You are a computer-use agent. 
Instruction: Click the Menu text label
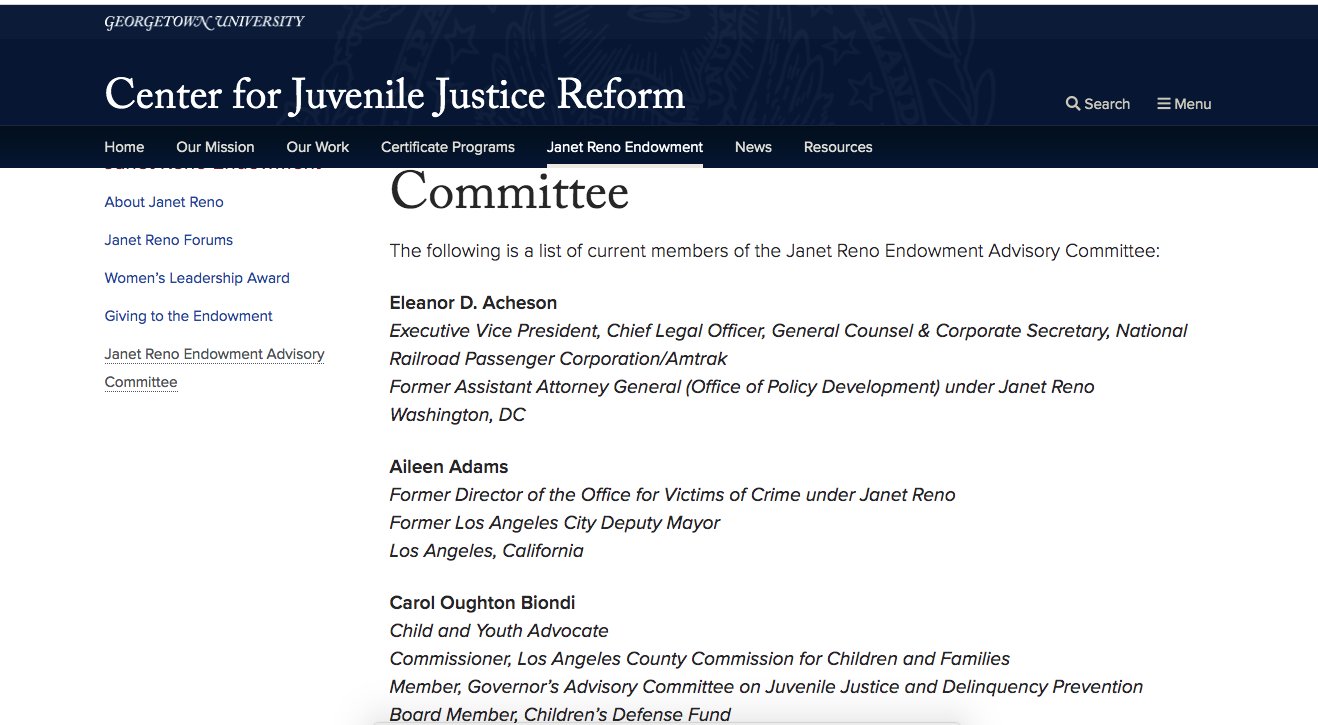[x=1193, y=104]
